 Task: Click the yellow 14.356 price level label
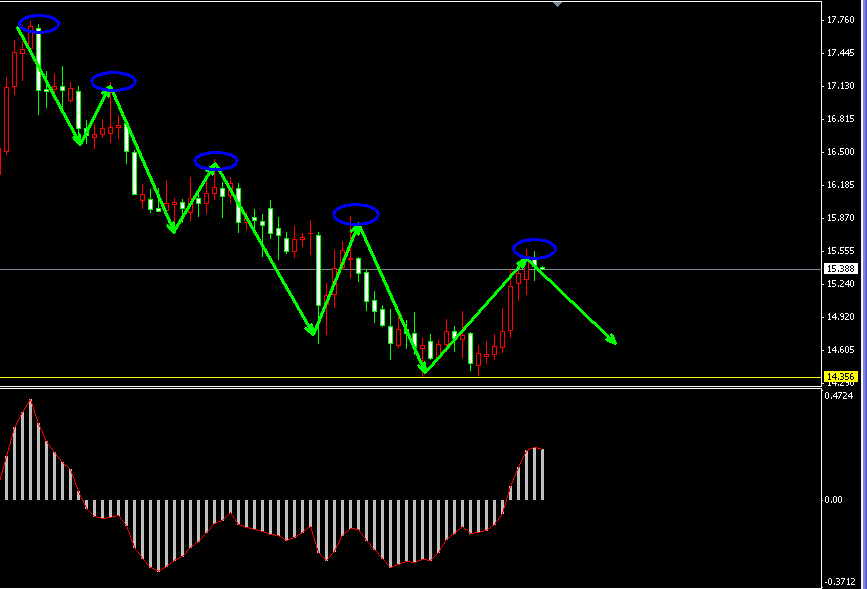[839, 377]
